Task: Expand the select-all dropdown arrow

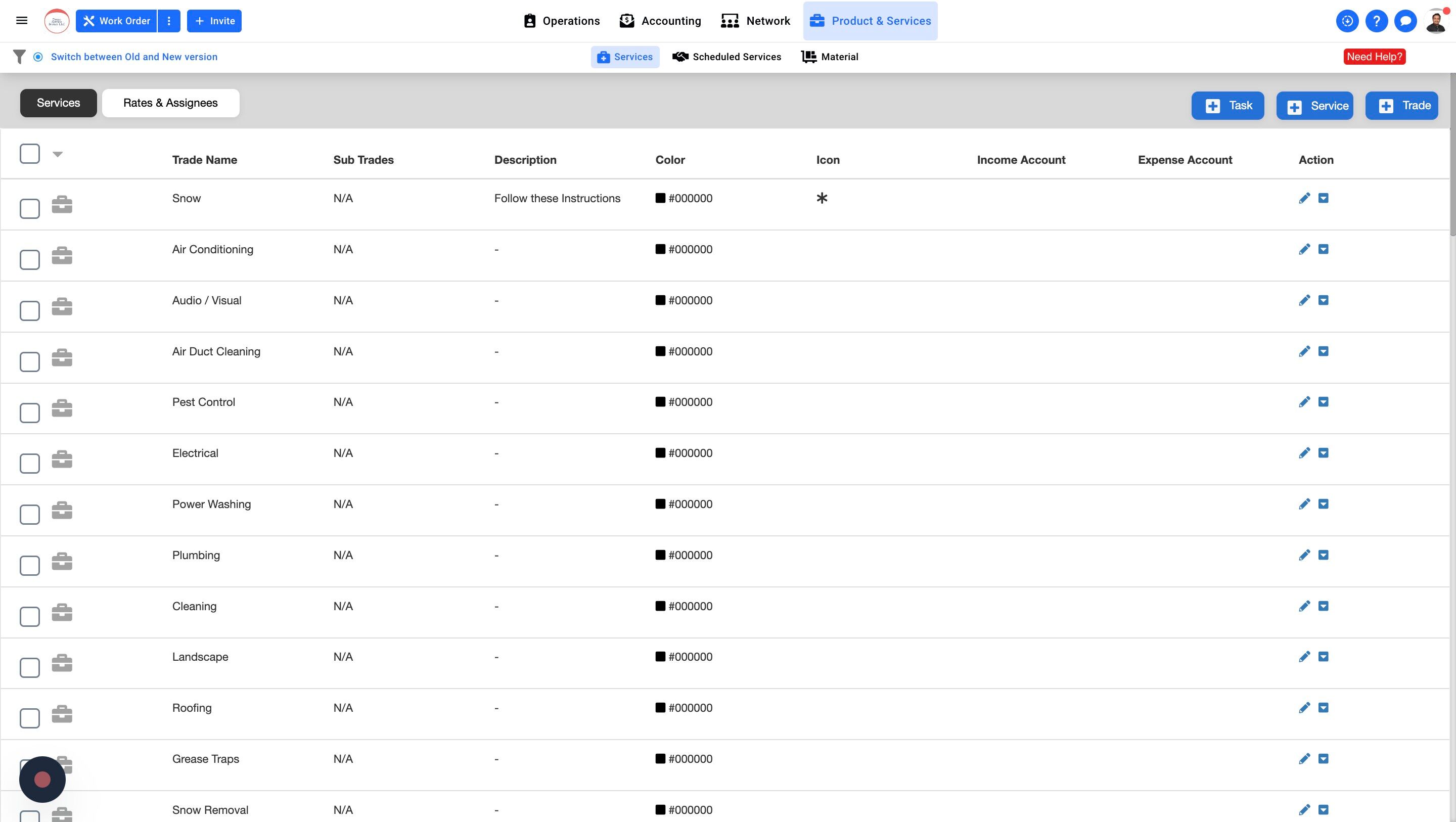Action: coord(57,154)
